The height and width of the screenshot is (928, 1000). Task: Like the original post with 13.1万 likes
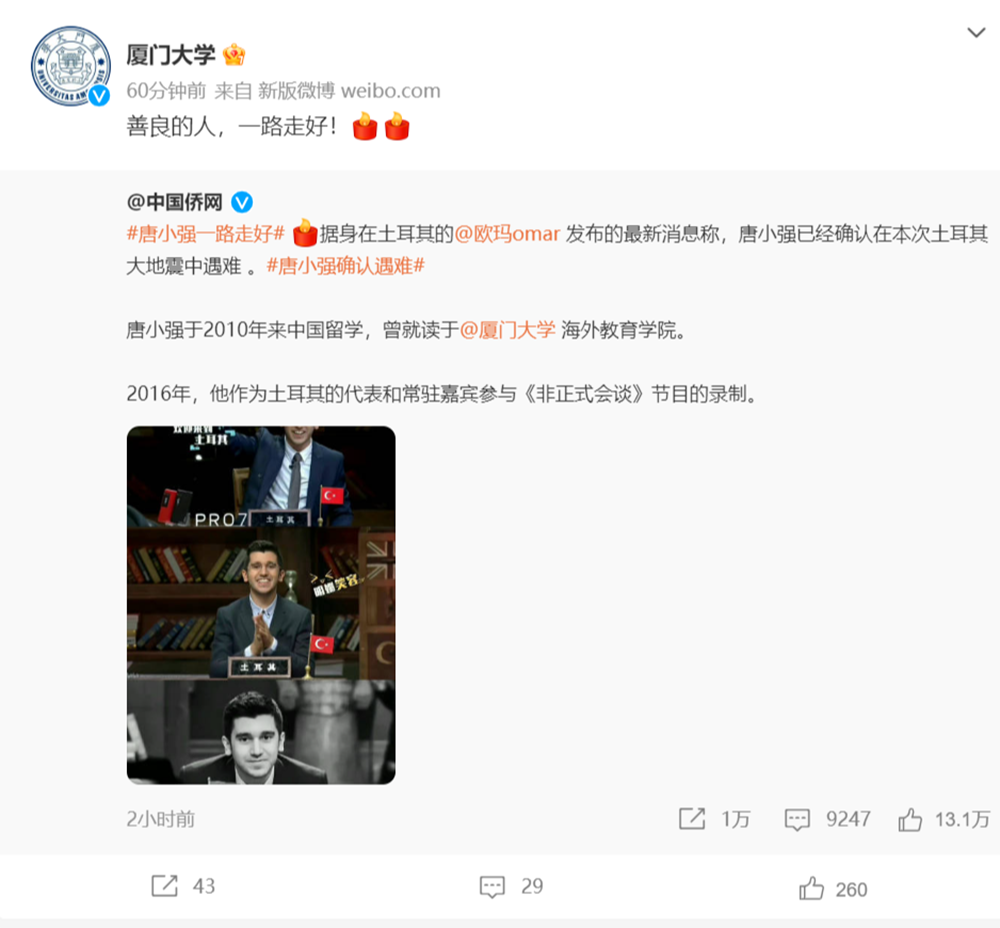pos(944,819)
